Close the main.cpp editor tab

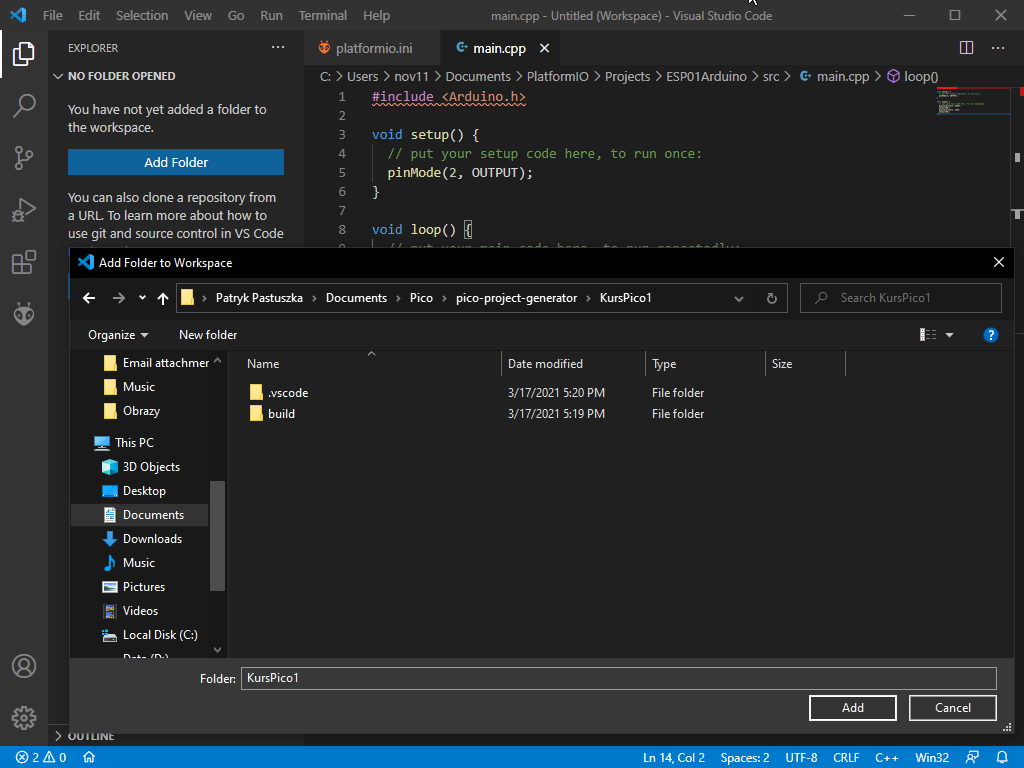545,48
